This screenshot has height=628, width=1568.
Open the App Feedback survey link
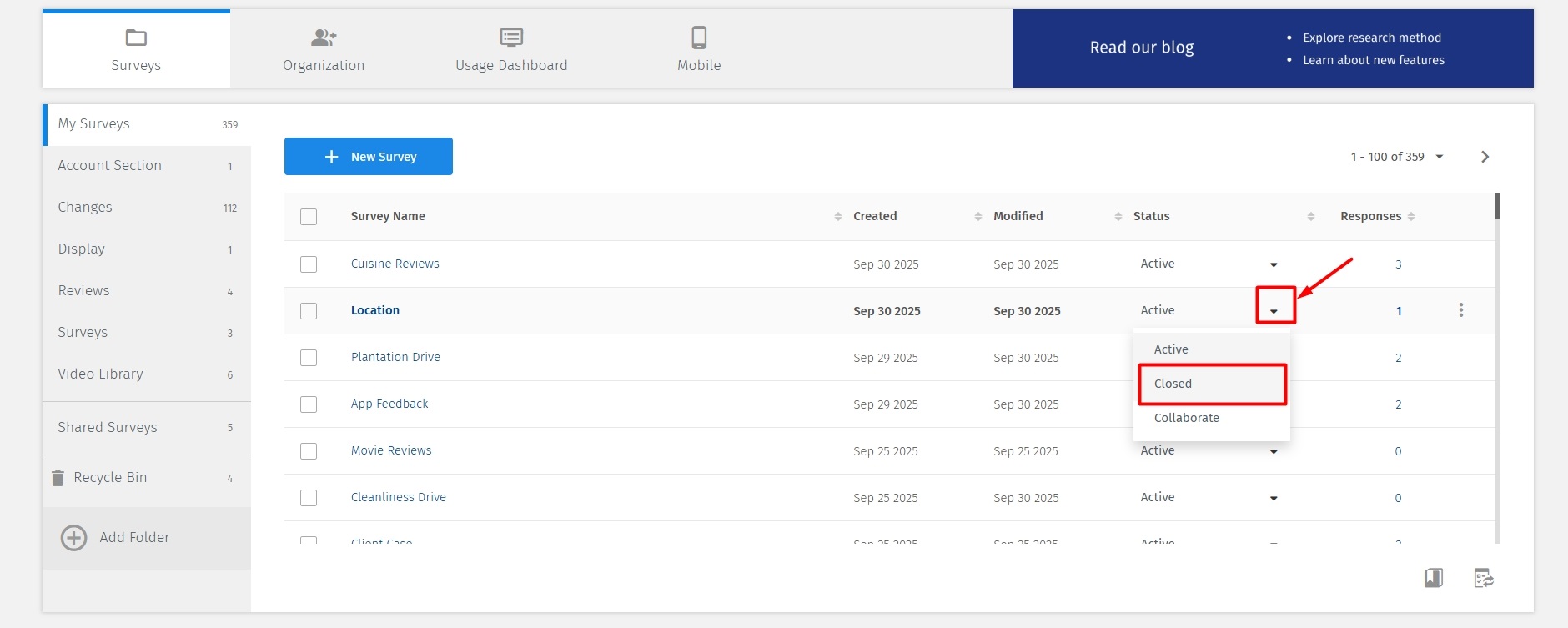pos(389,404)
